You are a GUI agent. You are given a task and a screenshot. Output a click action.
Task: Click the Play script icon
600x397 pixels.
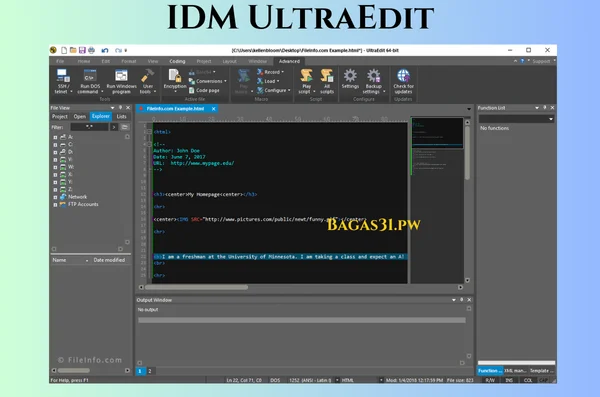(x=306, y=76)
